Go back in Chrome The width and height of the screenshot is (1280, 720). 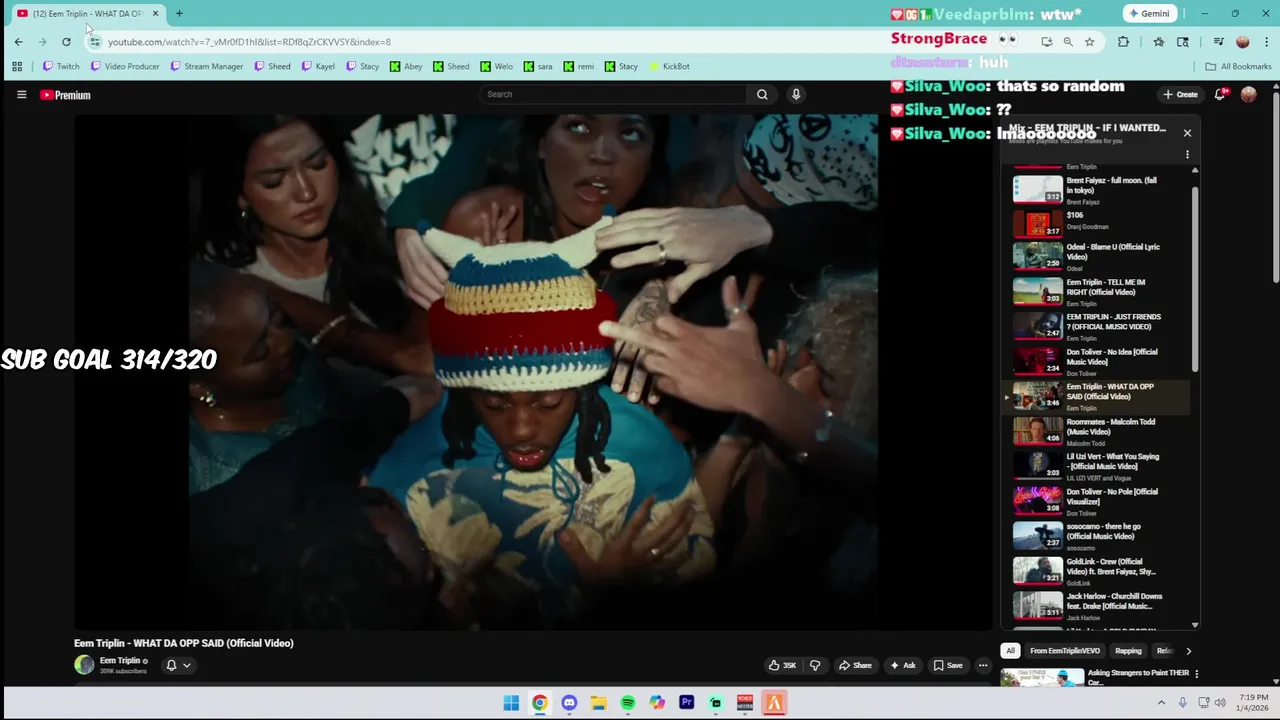(18, 42)
